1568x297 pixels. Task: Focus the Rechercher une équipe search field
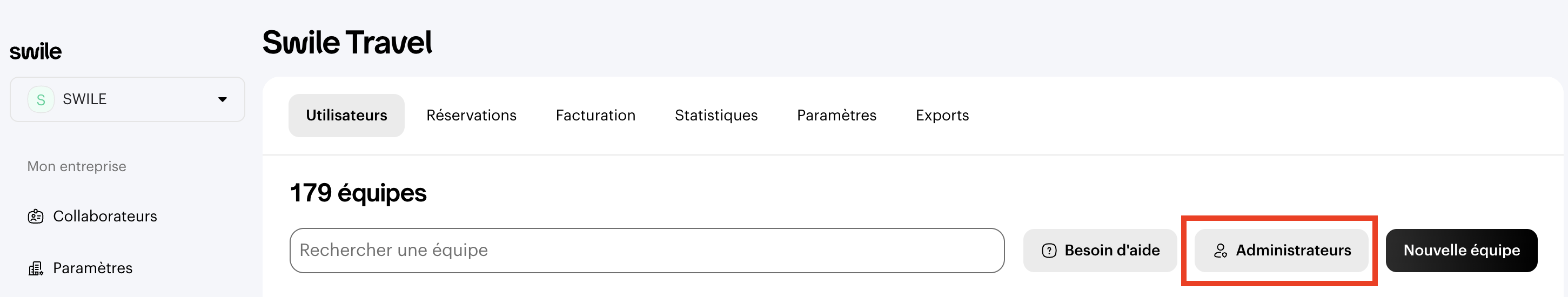pos(646,250)
